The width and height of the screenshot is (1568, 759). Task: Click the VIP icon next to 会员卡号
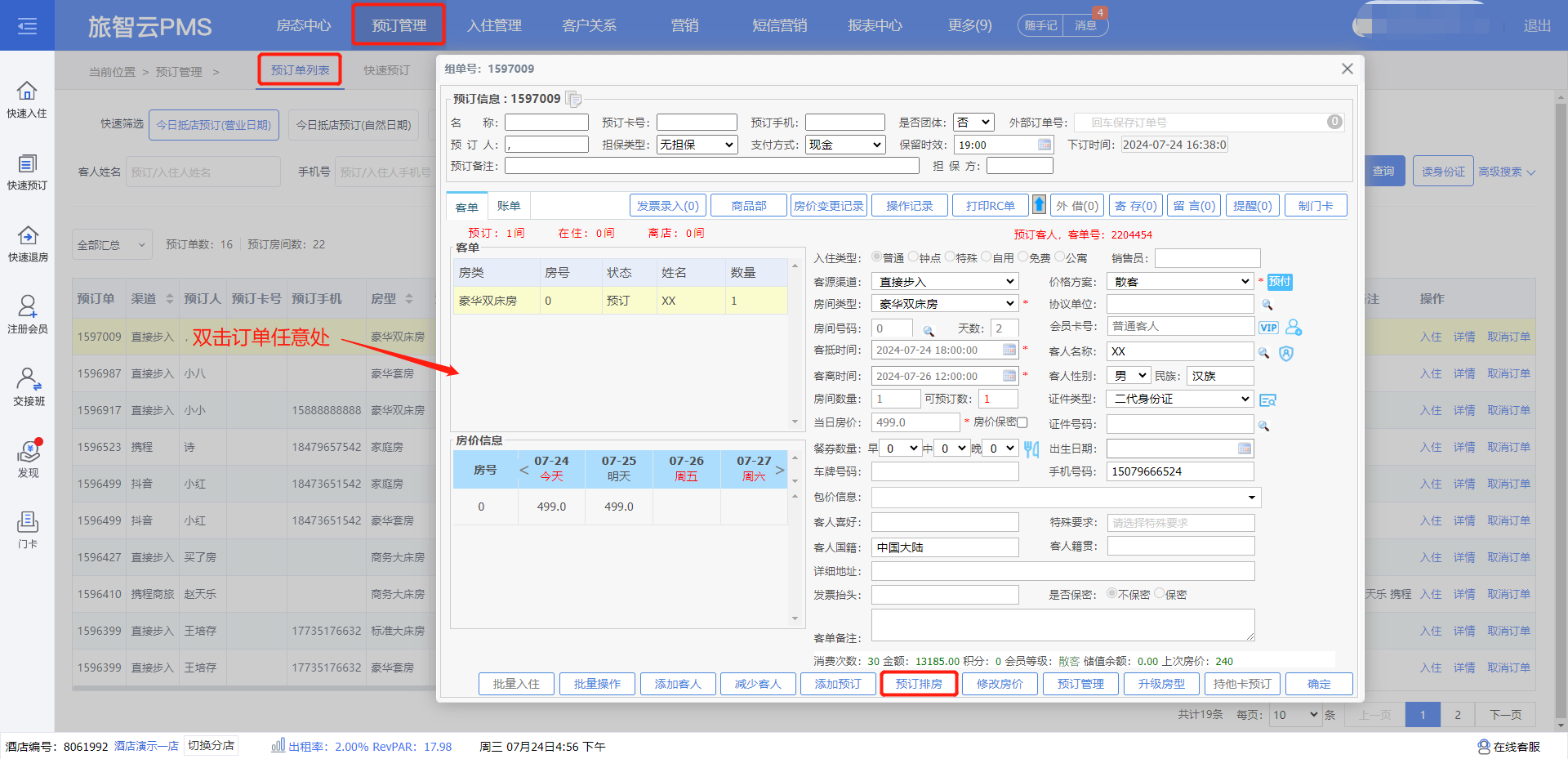coord(1268,328)
